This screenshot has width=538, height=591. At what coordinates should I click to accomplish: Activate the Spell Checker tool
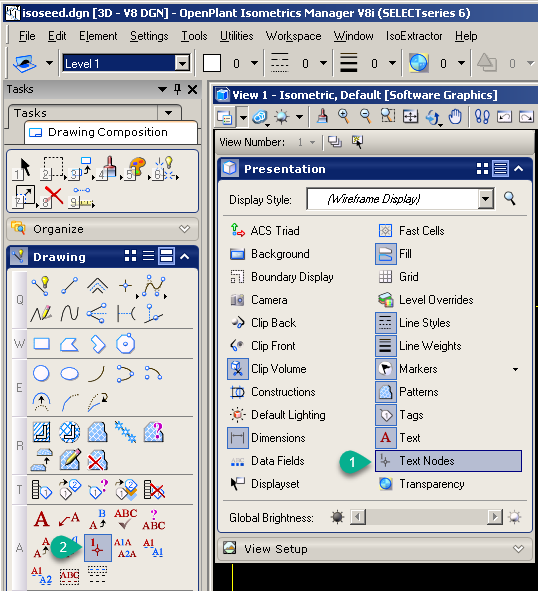[x=126, y=519]
